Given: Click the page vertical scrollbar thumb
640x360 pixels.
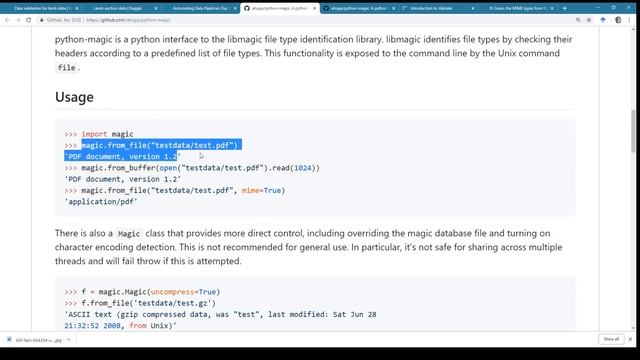Looking at the screenshot, I should coord(633,131).
